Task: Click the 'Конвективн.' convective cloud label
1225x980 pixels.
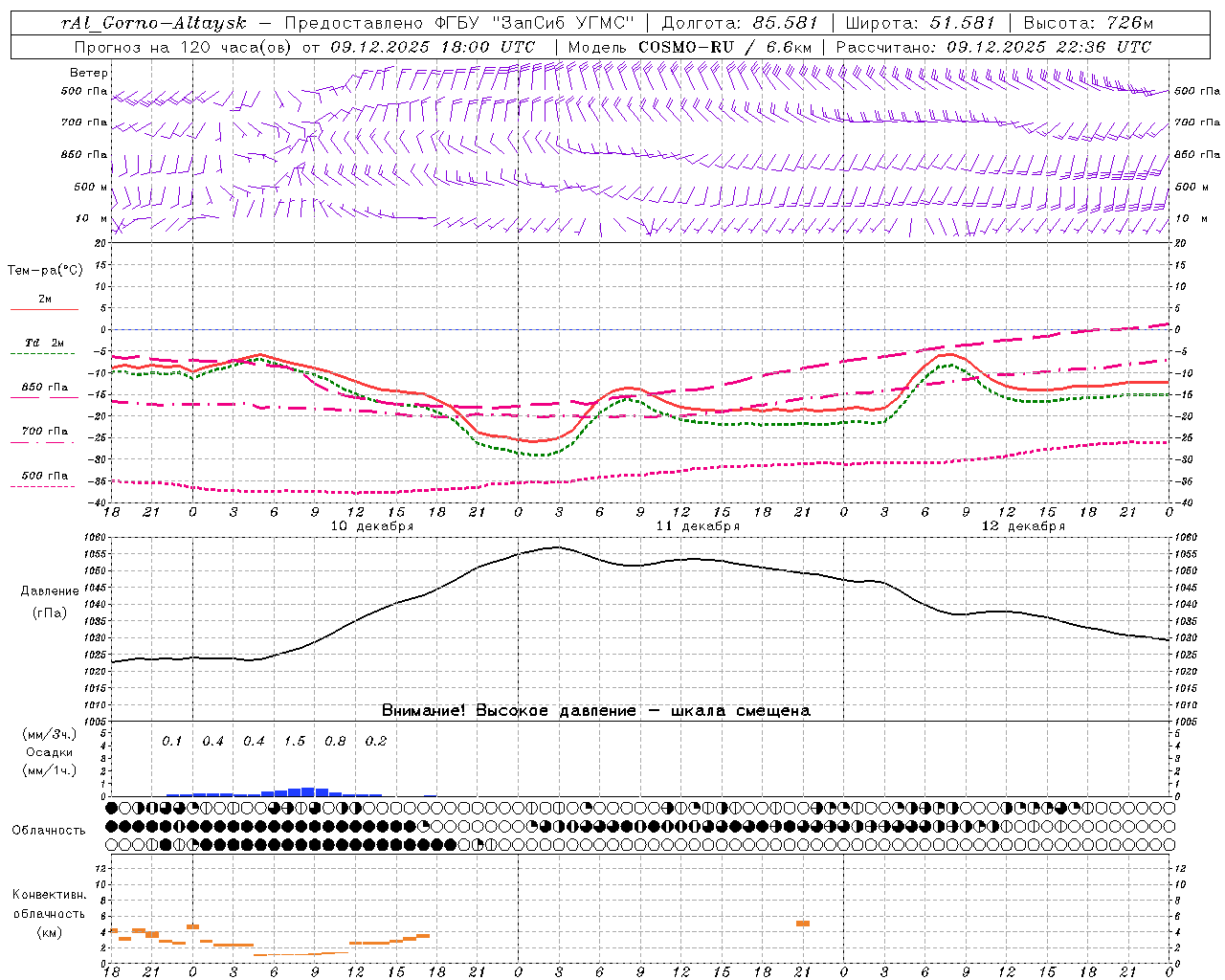Action: pyautogui.click(x=49, y=895)
